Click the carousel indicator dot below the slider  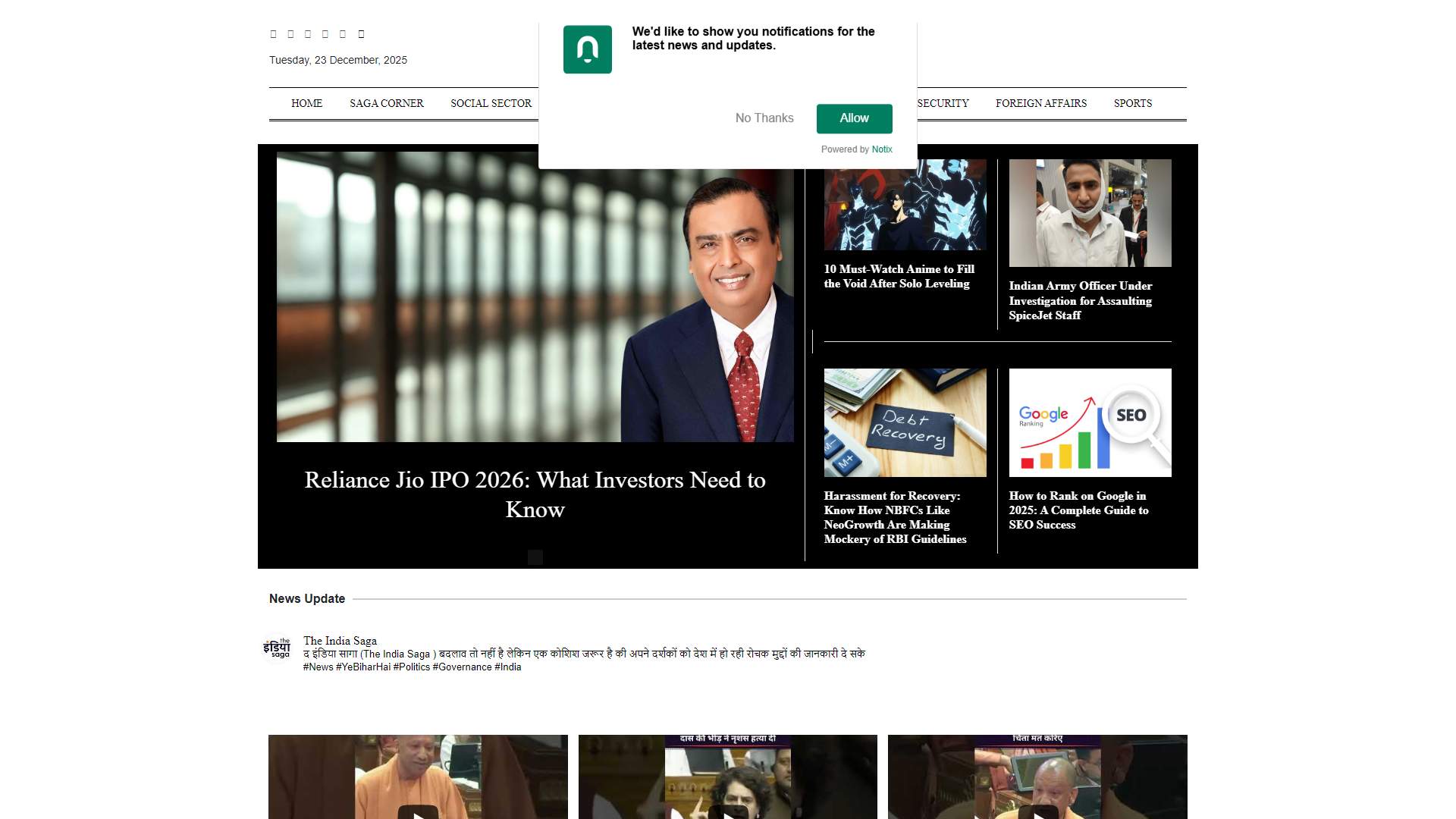[x=535, y=556]
